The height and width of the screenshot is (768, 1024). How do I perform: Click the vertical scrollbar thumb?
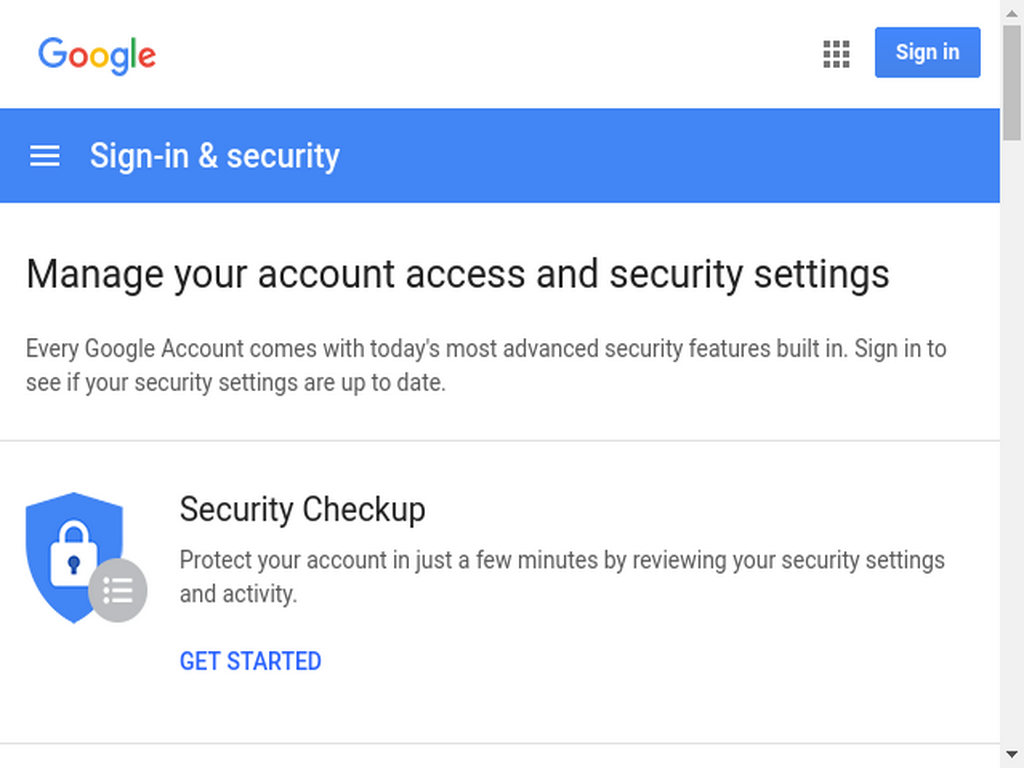pos(1012,82)
